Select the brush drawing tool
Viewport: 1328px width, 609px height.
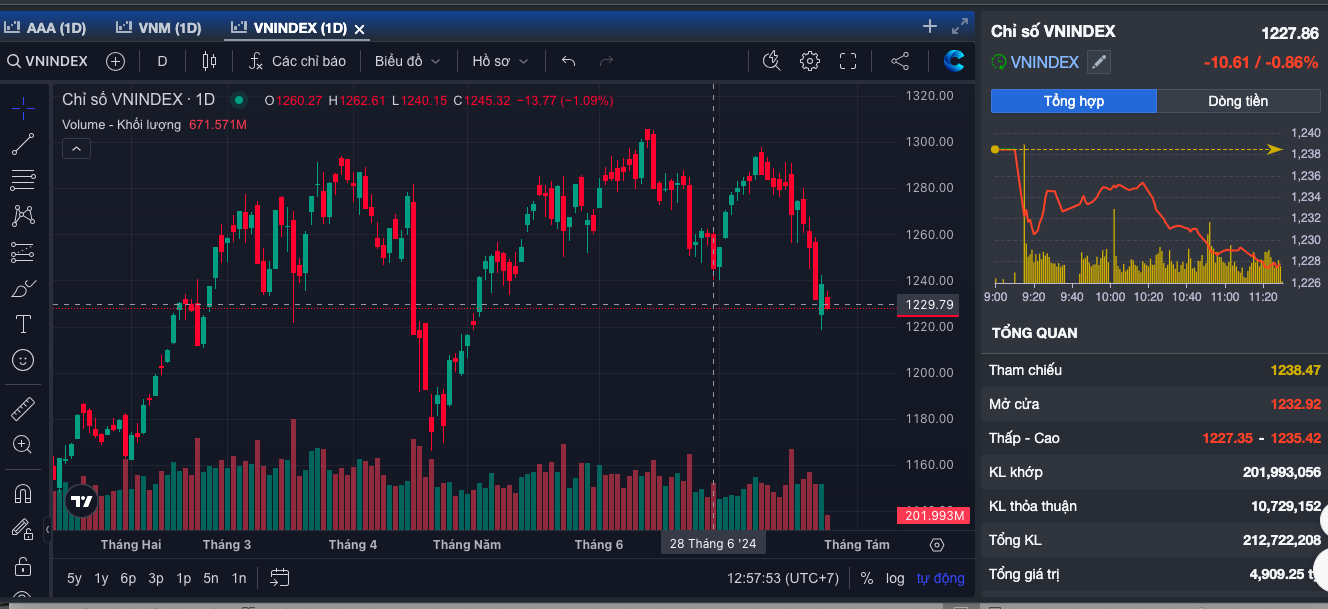click(x=22, y=288)
